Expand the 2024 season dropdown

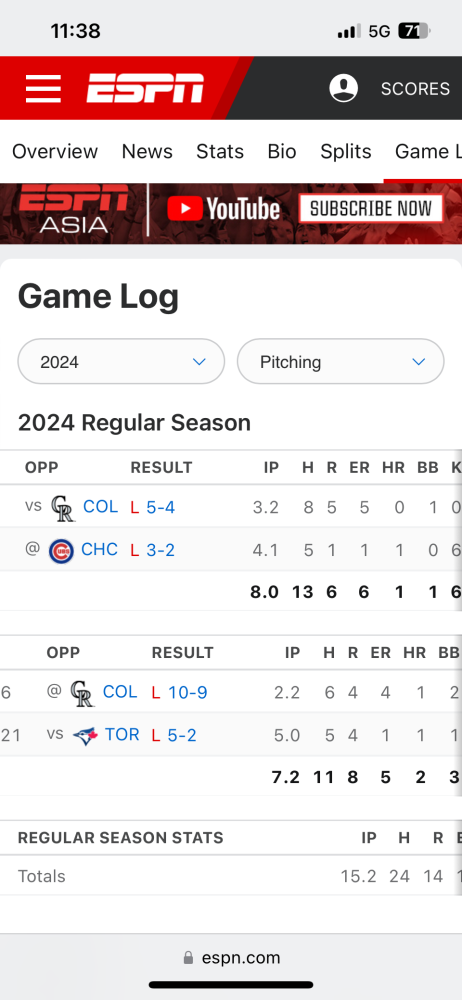click(x=121, y=362)
